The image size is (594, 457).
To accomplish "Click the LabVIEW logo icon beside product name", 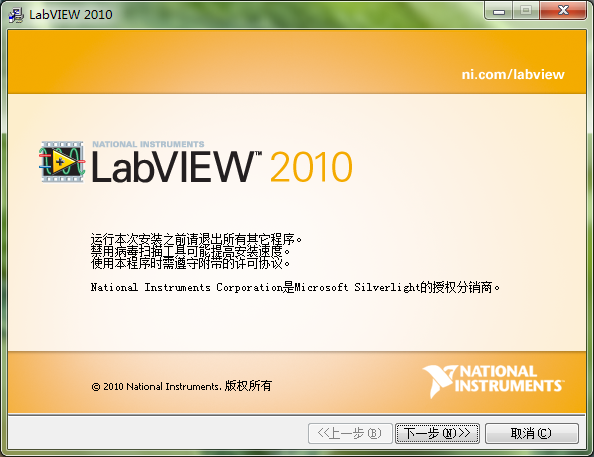I will [62, 162].
